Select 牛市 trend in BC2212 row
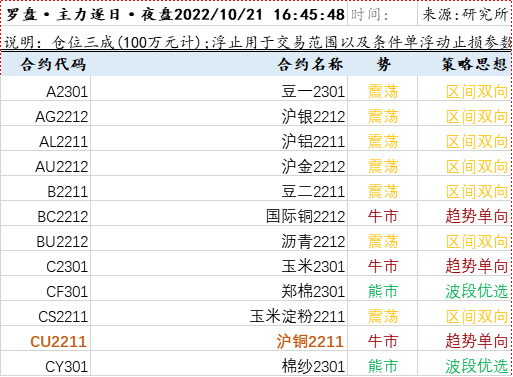This screenshot has width=513, height=377. pos(383,216)
